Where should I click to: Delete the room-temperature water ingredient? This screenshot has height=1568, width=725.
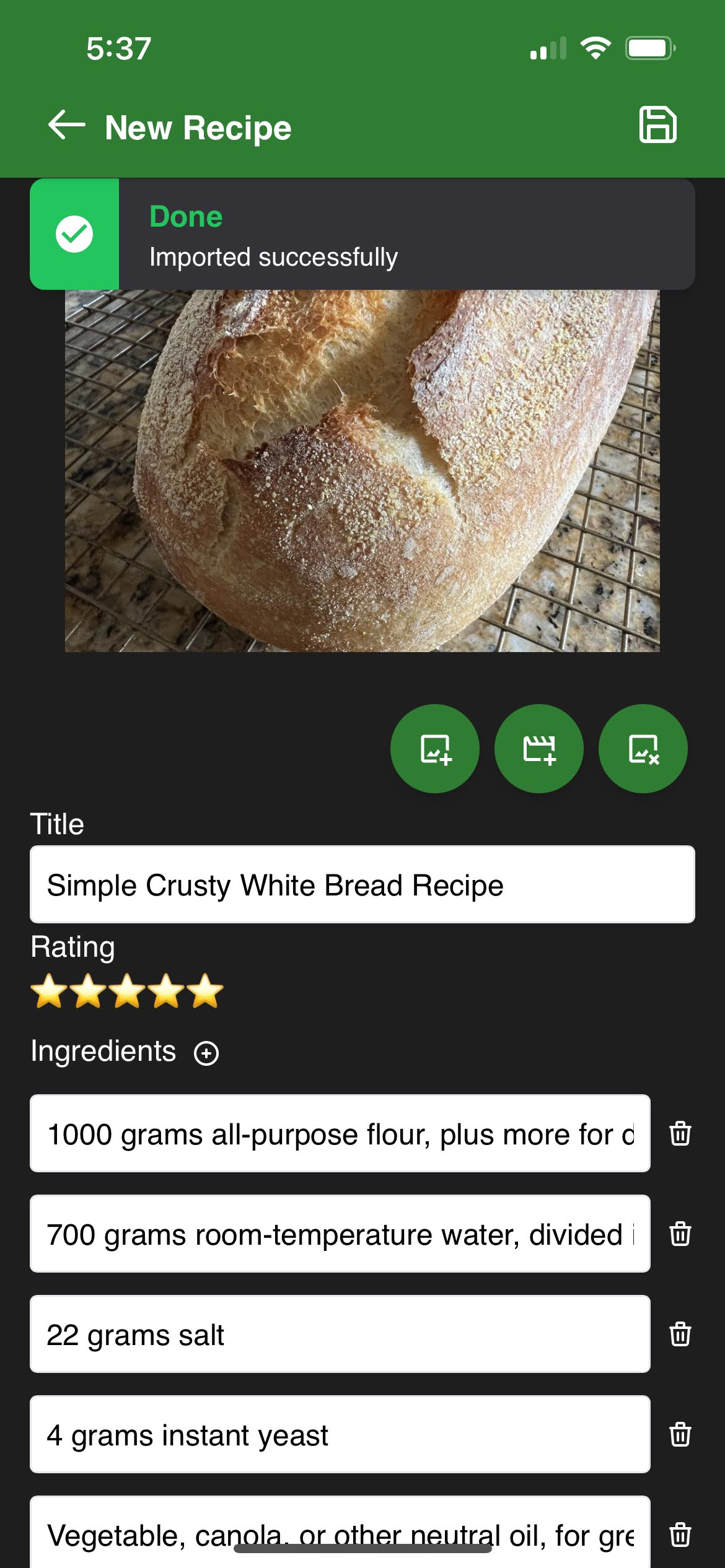point(680,1234)
